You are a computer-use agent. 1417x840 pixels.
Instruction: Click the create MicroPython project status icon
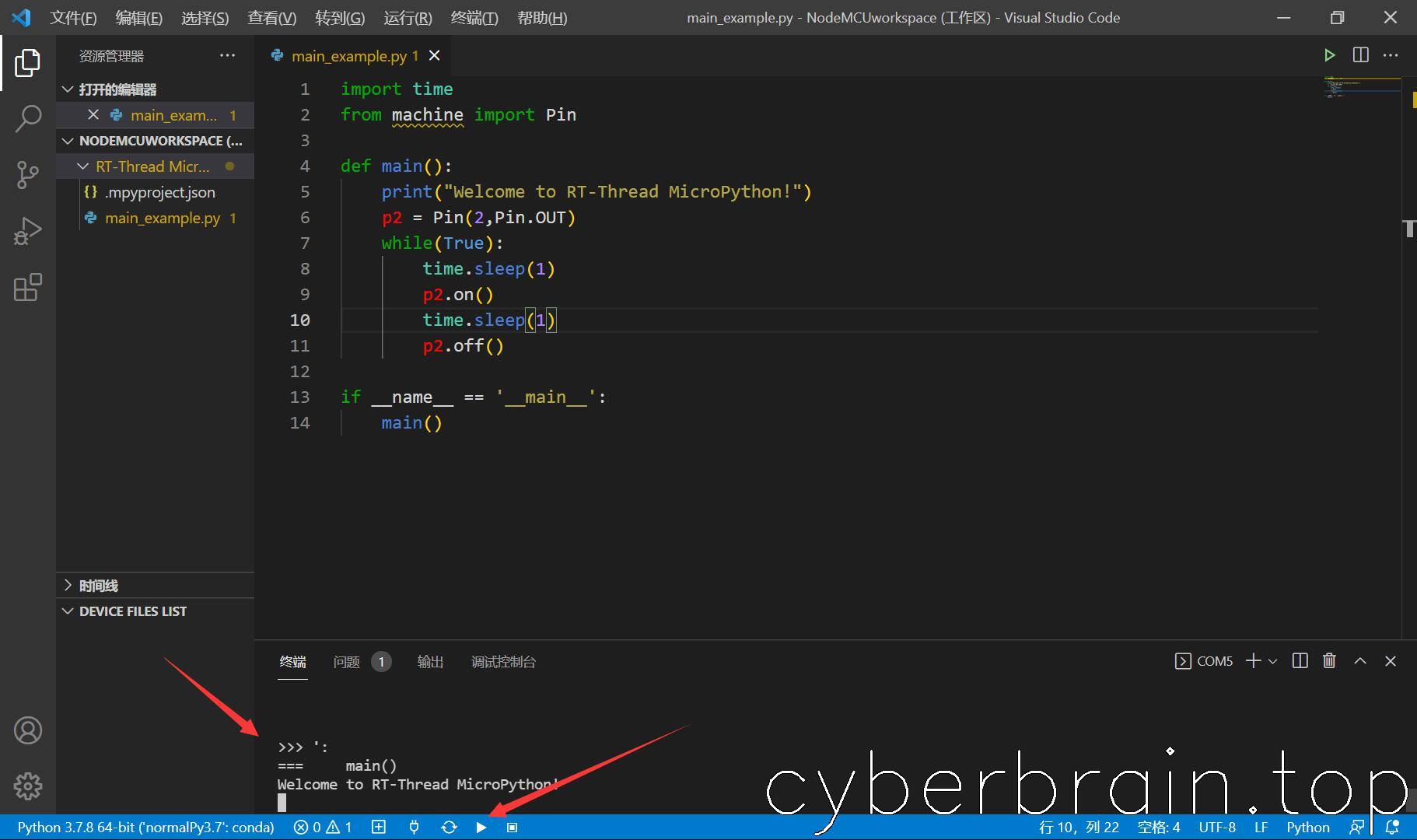coord(379,827)
